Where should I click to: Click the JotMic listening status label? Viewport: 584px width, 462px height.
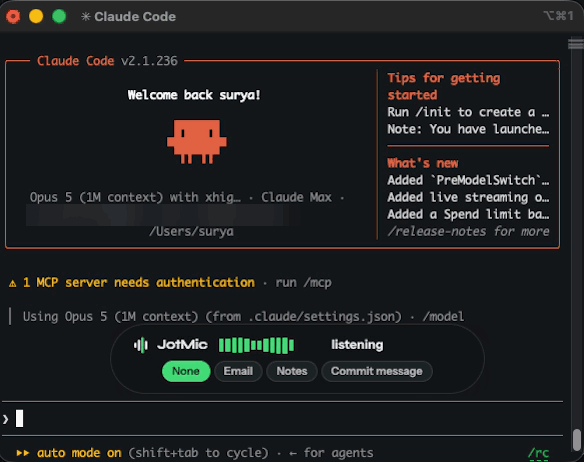(357, 345)
